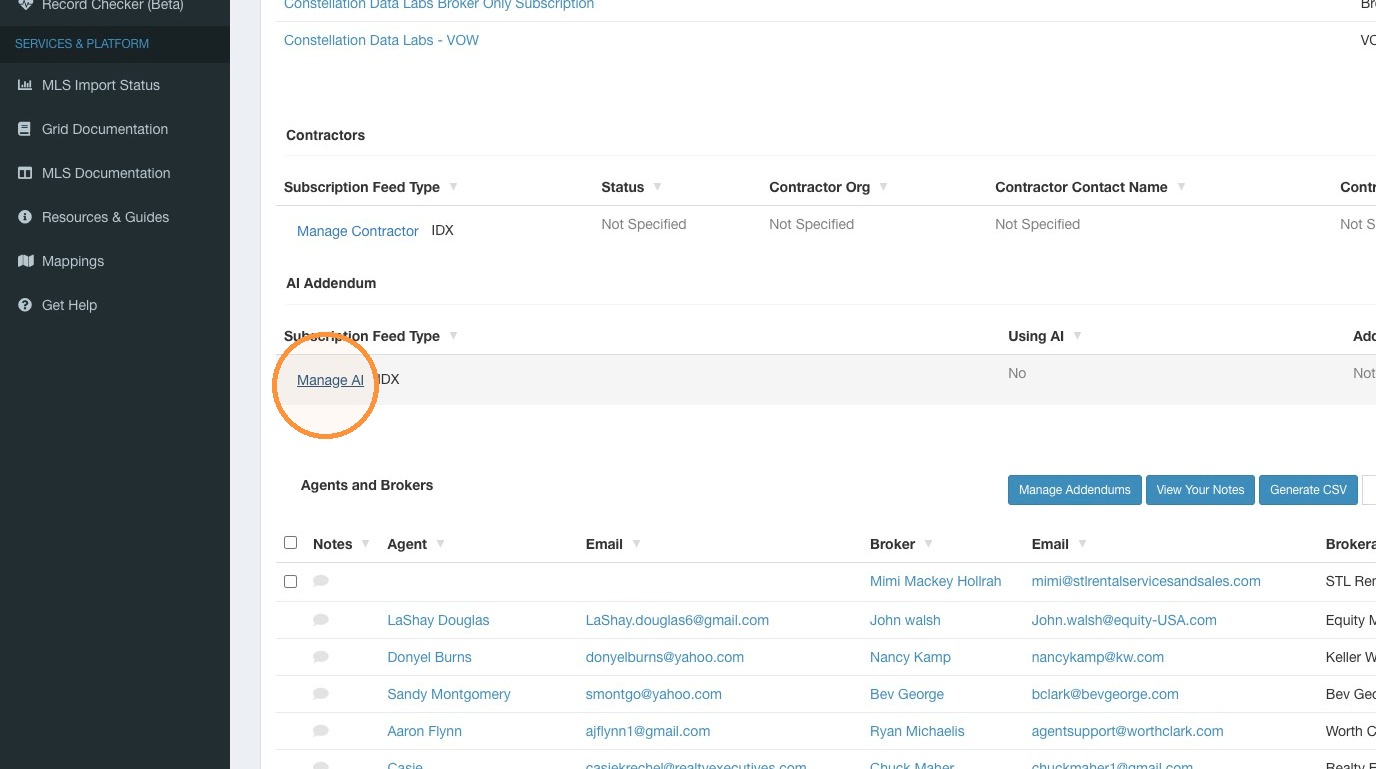The width and height of the screenshot is (1376, 769).
Task: Open Contractors Subscription Feed Type column filter
Action: [453, 187]
